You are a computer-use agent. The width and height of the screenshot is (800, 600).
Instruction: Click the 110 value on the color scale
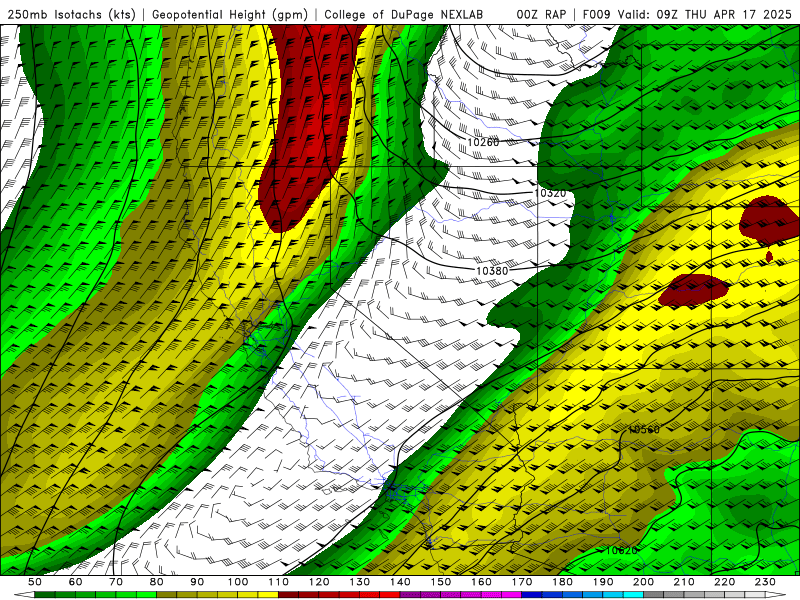(x=279, y=582)
